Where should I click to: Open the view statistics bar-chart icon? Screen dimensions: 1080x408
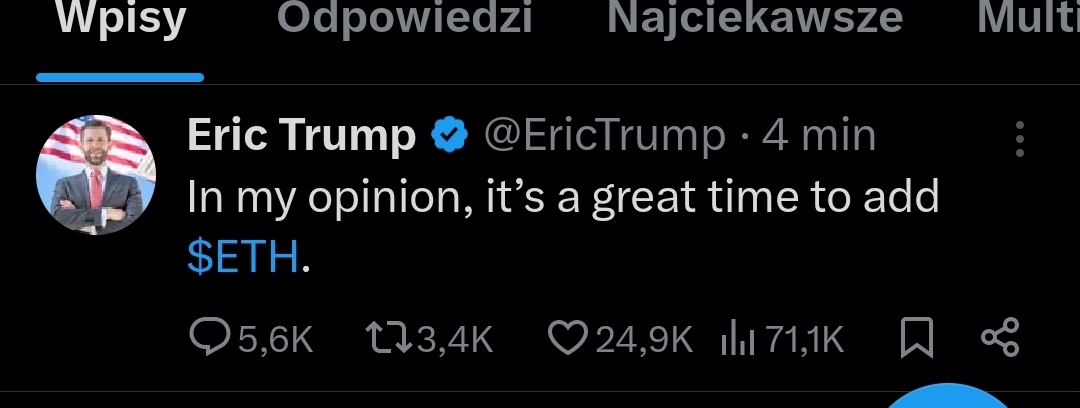pyautogui.click(x=735, y=340)
